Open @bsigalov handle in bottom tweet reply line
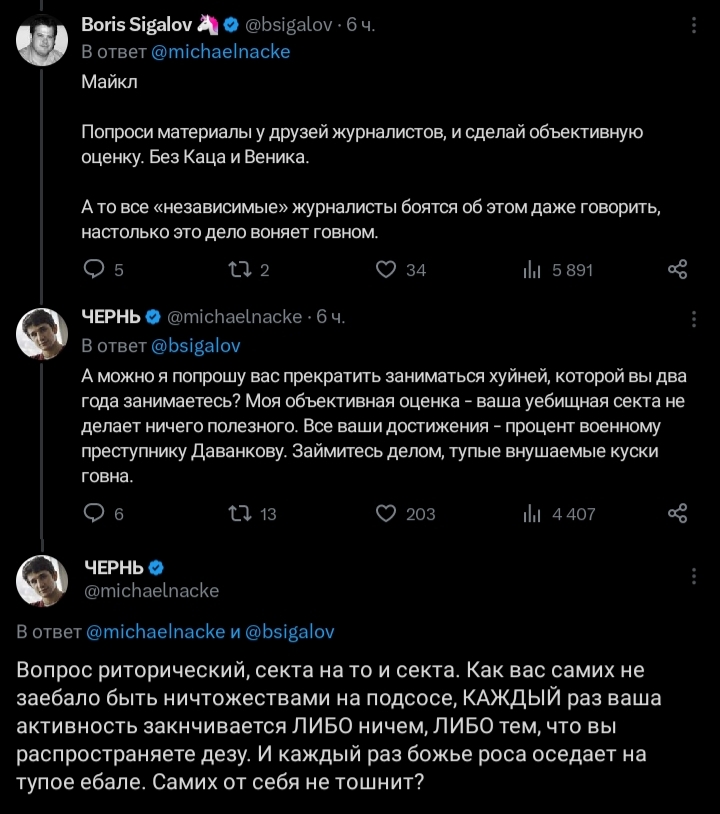Image resolution: width=720 pixels, height=814 pixels. click(289, 631)
